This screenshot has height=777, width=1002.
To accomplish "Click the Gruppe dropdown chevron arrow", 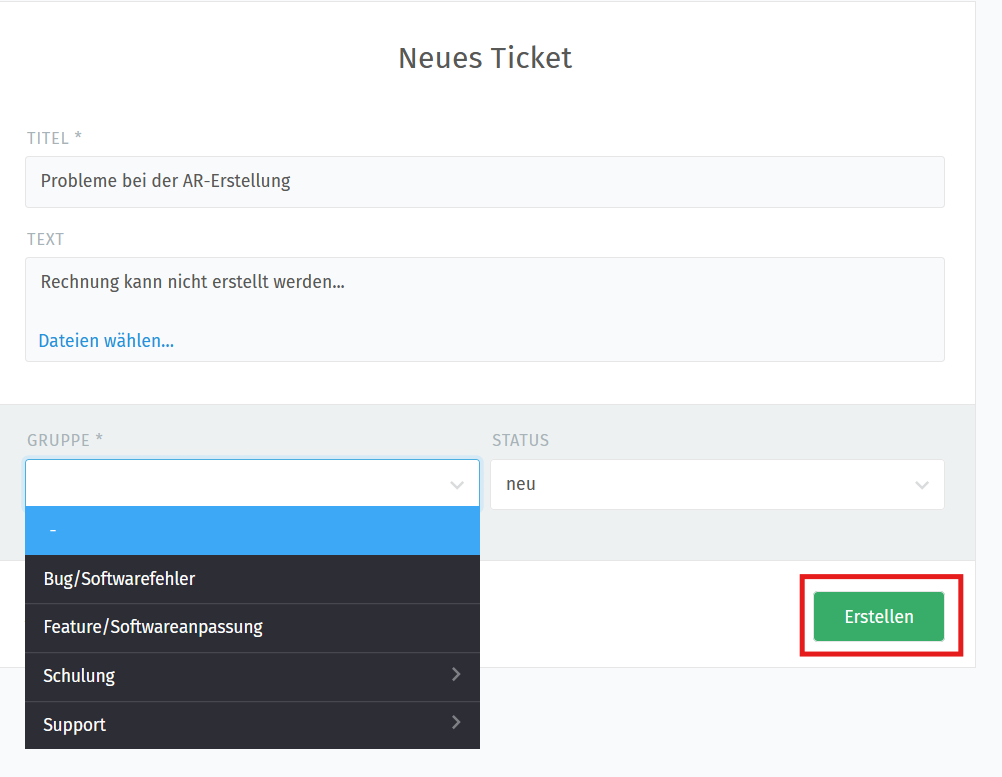I will (x=456, y=485).
